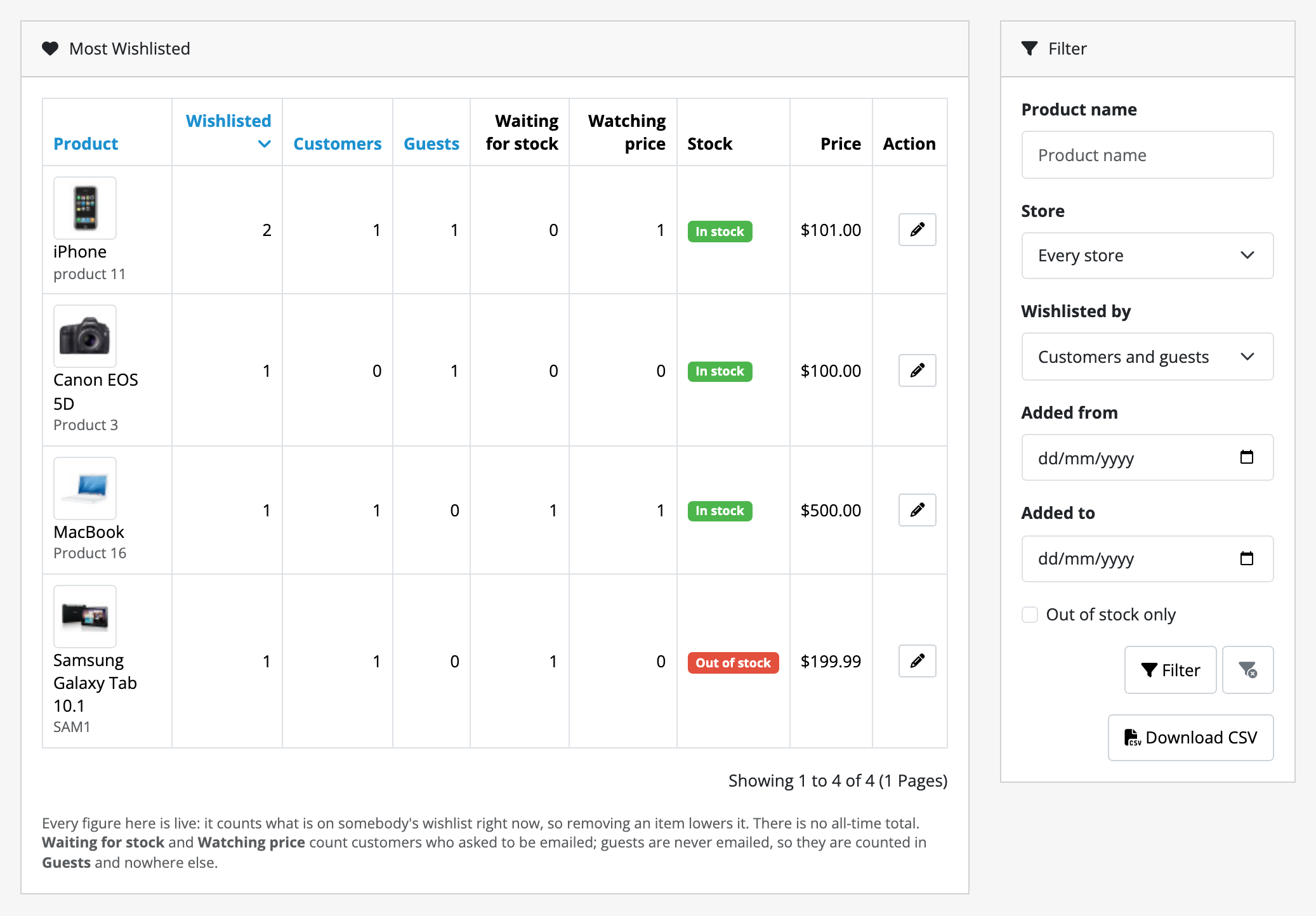The height and width of the screenshot is (916, 1316).
Task: Click the Samsung Galaxy Tab thumbnail
Action: pyautogui.click(x=85, y=617)
